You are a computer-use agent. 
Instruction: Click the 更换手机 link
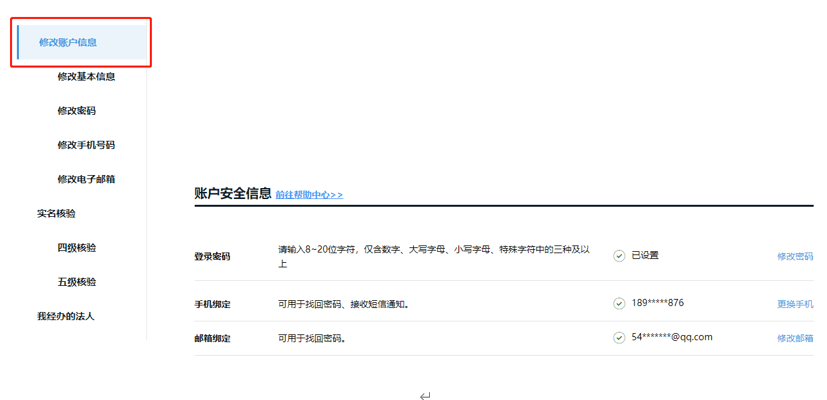(x=795, y=304)
